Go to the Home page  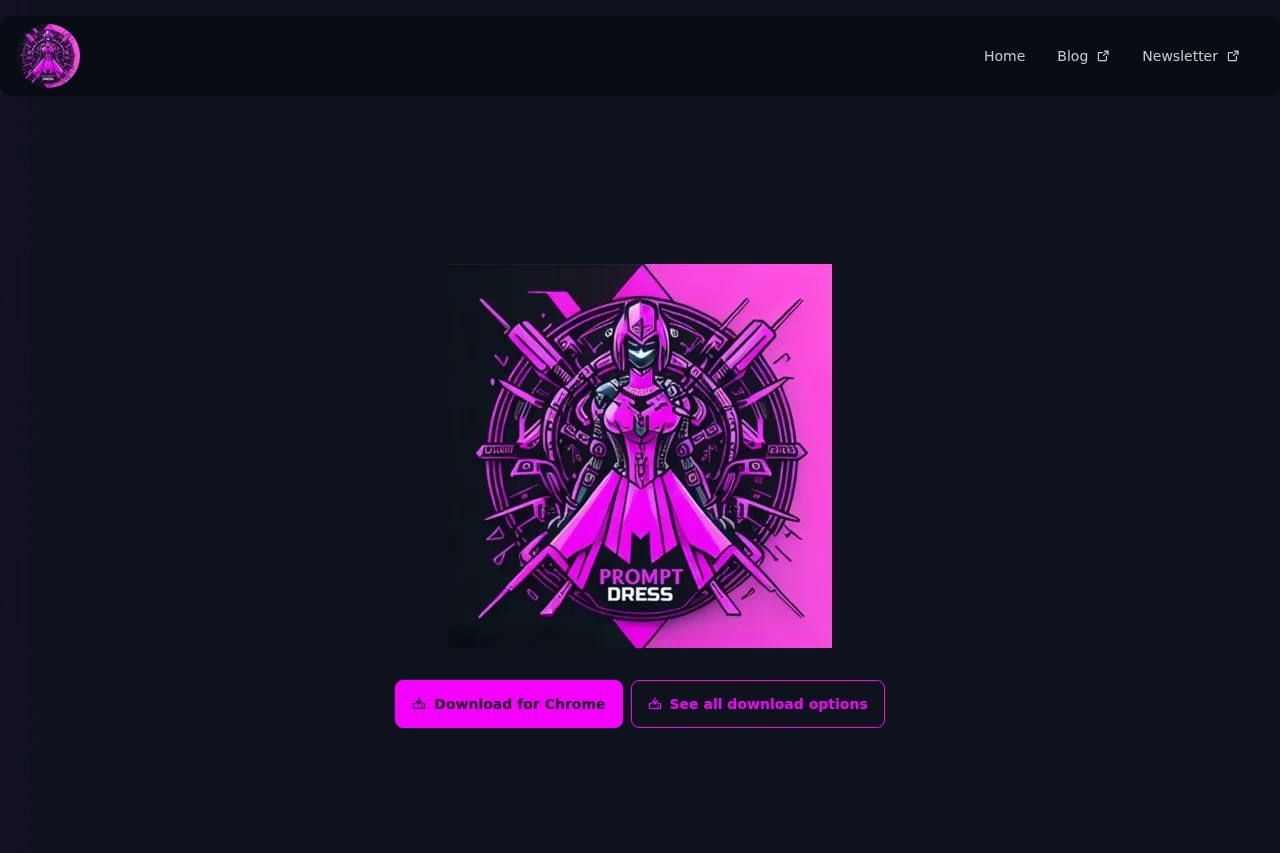point(1004,56)
